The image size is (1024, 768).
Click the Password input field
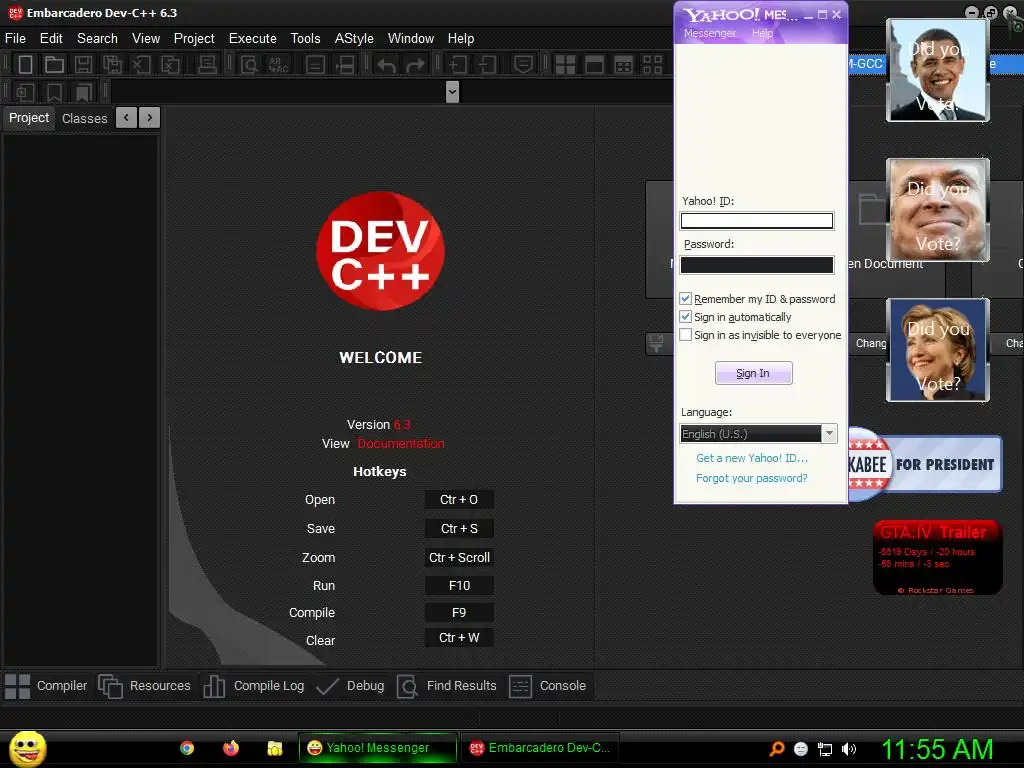click(757, 264)
